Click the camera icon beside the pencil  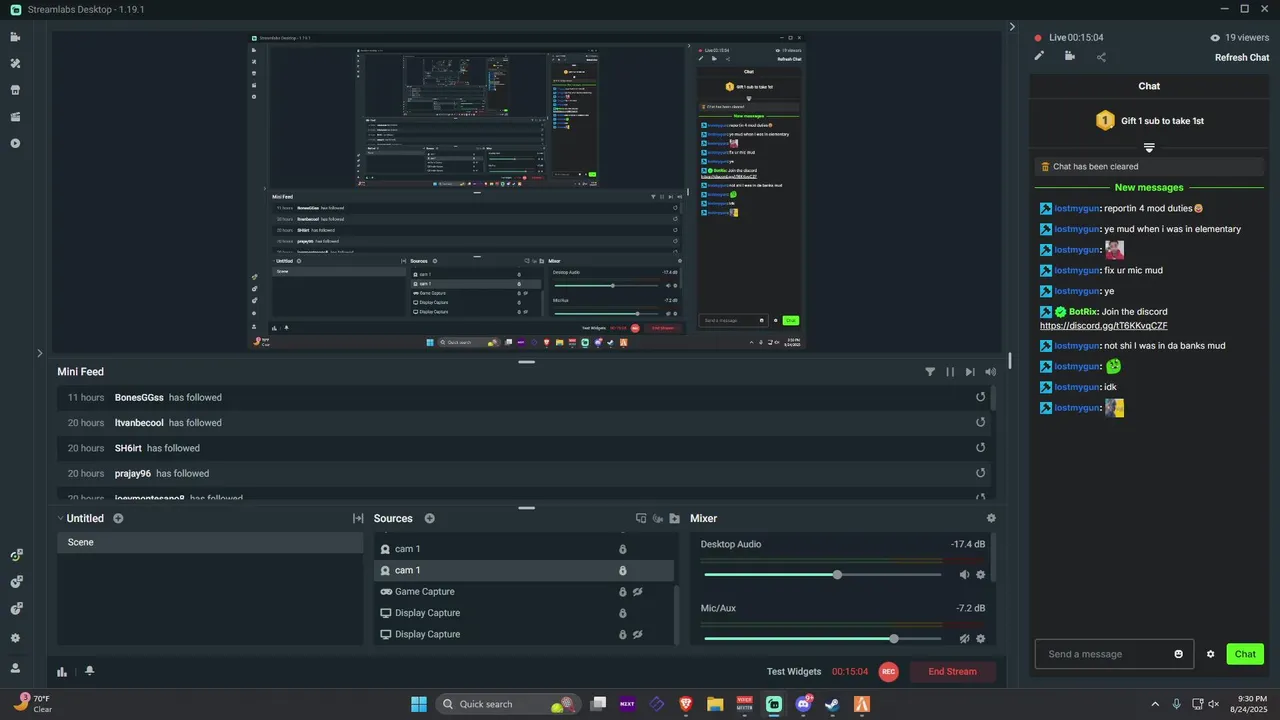click(1070, 57)
